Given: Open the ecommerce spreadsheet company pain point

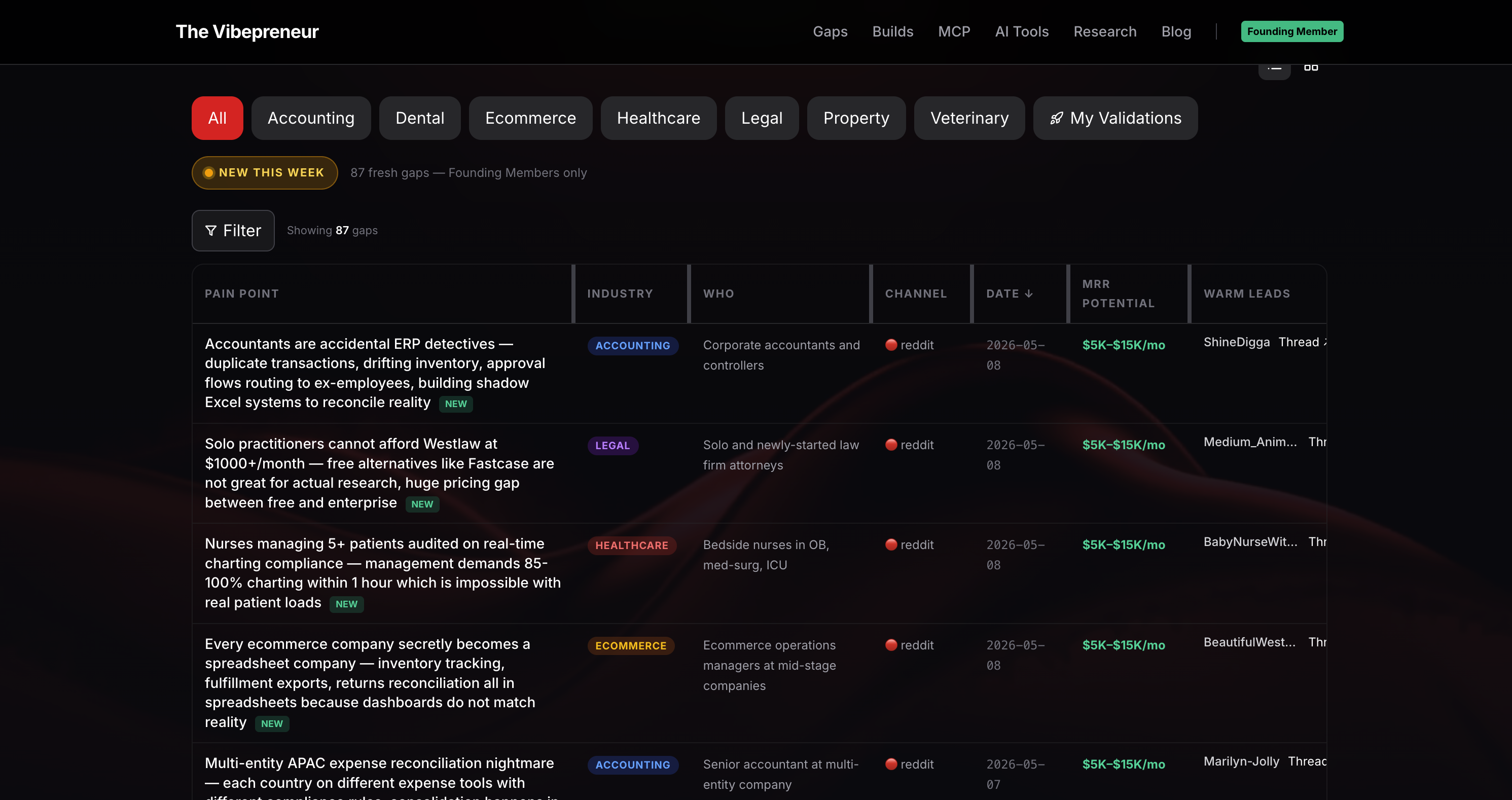Looking at the screenshot, I should click(x=370, y=682).
